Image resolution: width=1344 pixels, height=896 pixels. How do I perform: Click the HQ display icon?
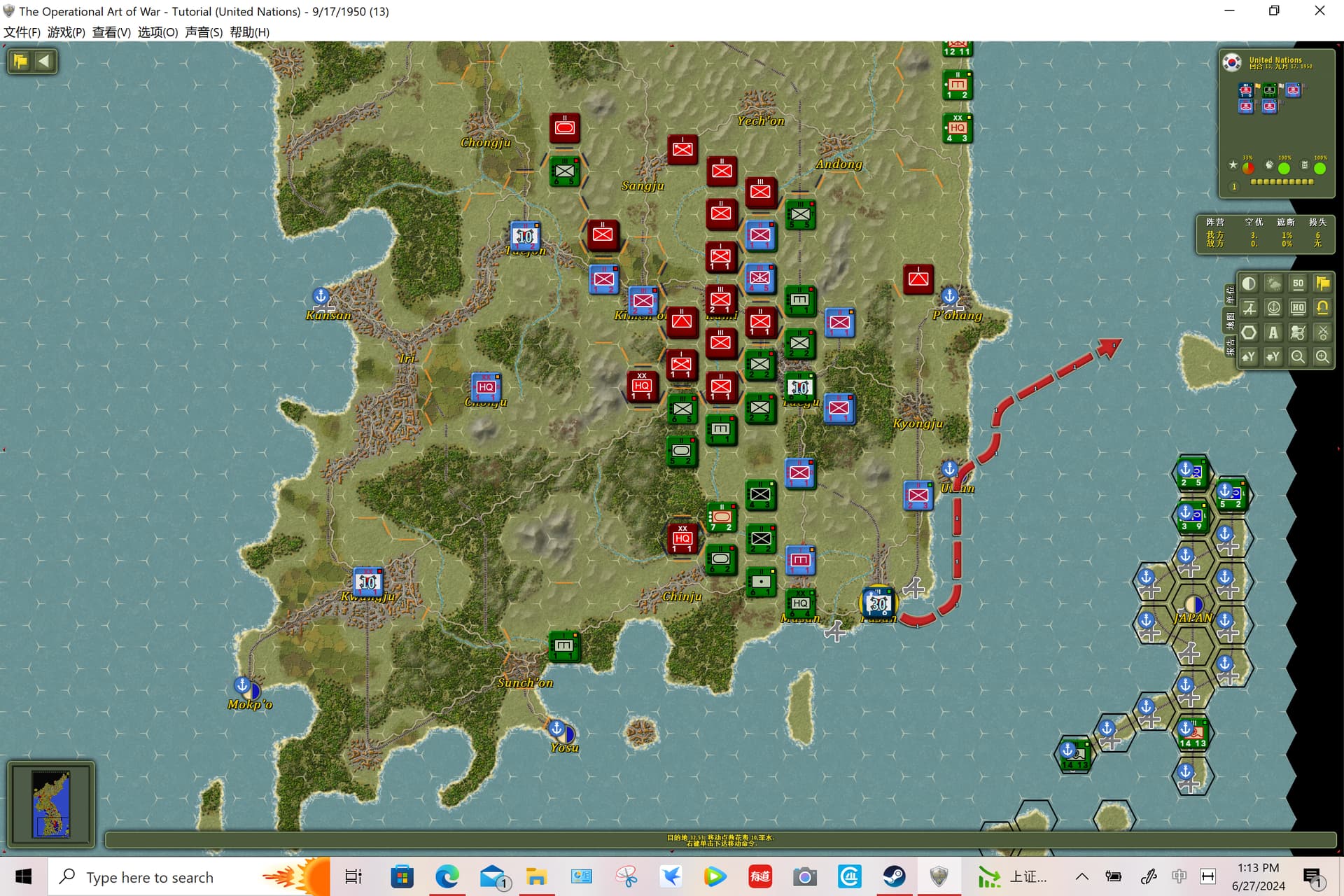click(1298, 308)
